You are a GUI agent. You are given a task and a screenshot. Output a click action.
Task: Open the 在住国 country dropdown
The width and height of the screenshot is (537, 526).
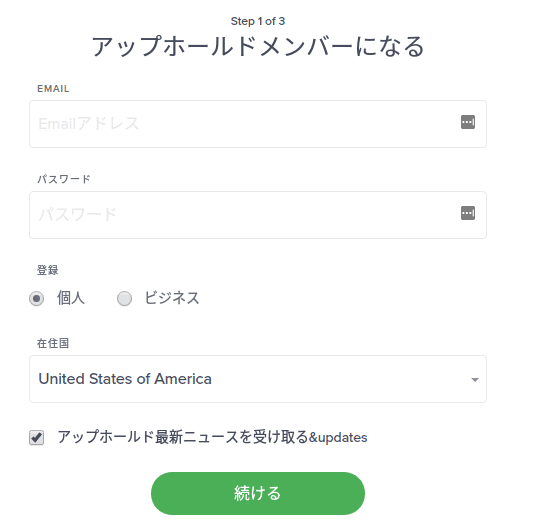(258, 379)
